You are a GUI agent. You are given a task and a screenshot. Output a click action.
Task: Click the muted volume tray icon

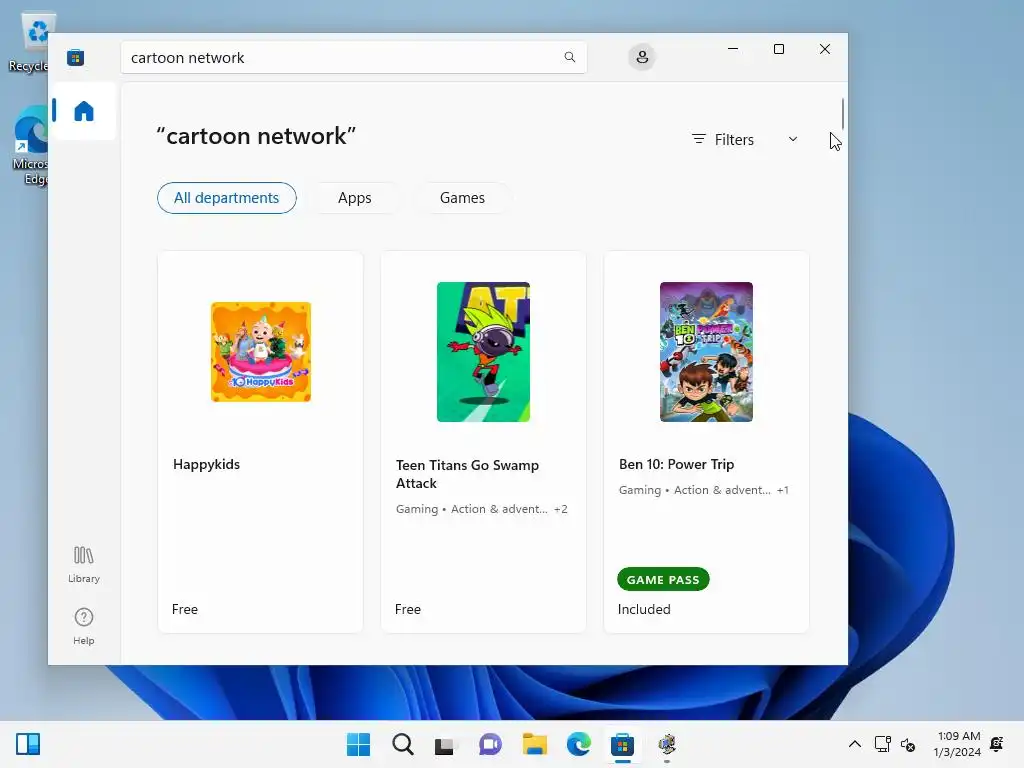click(908, 744)
